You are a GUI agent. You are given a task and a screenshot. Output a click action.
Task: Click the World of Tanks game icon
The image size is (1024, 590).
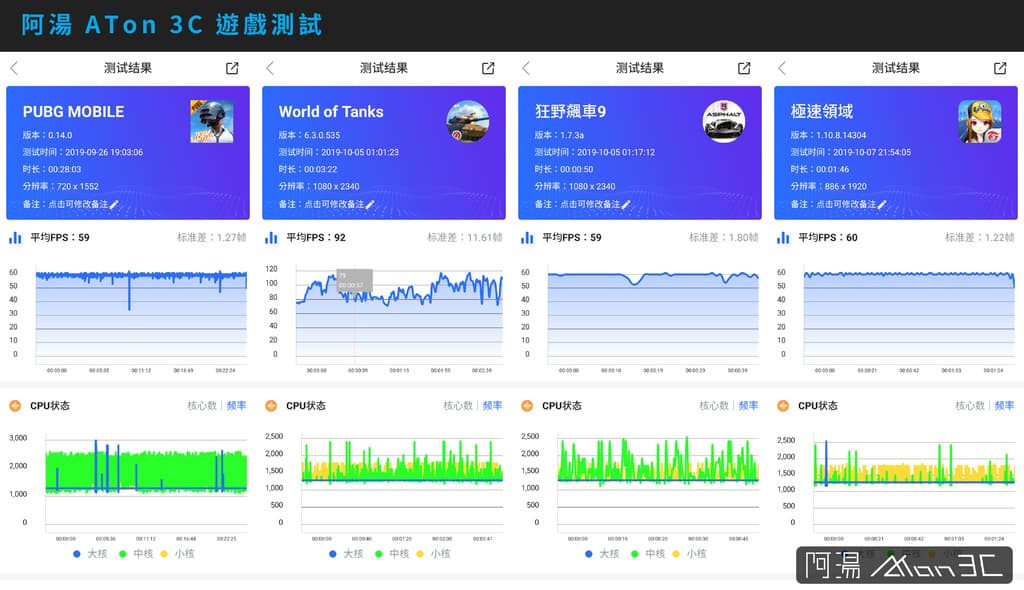[x=468, y=122]
